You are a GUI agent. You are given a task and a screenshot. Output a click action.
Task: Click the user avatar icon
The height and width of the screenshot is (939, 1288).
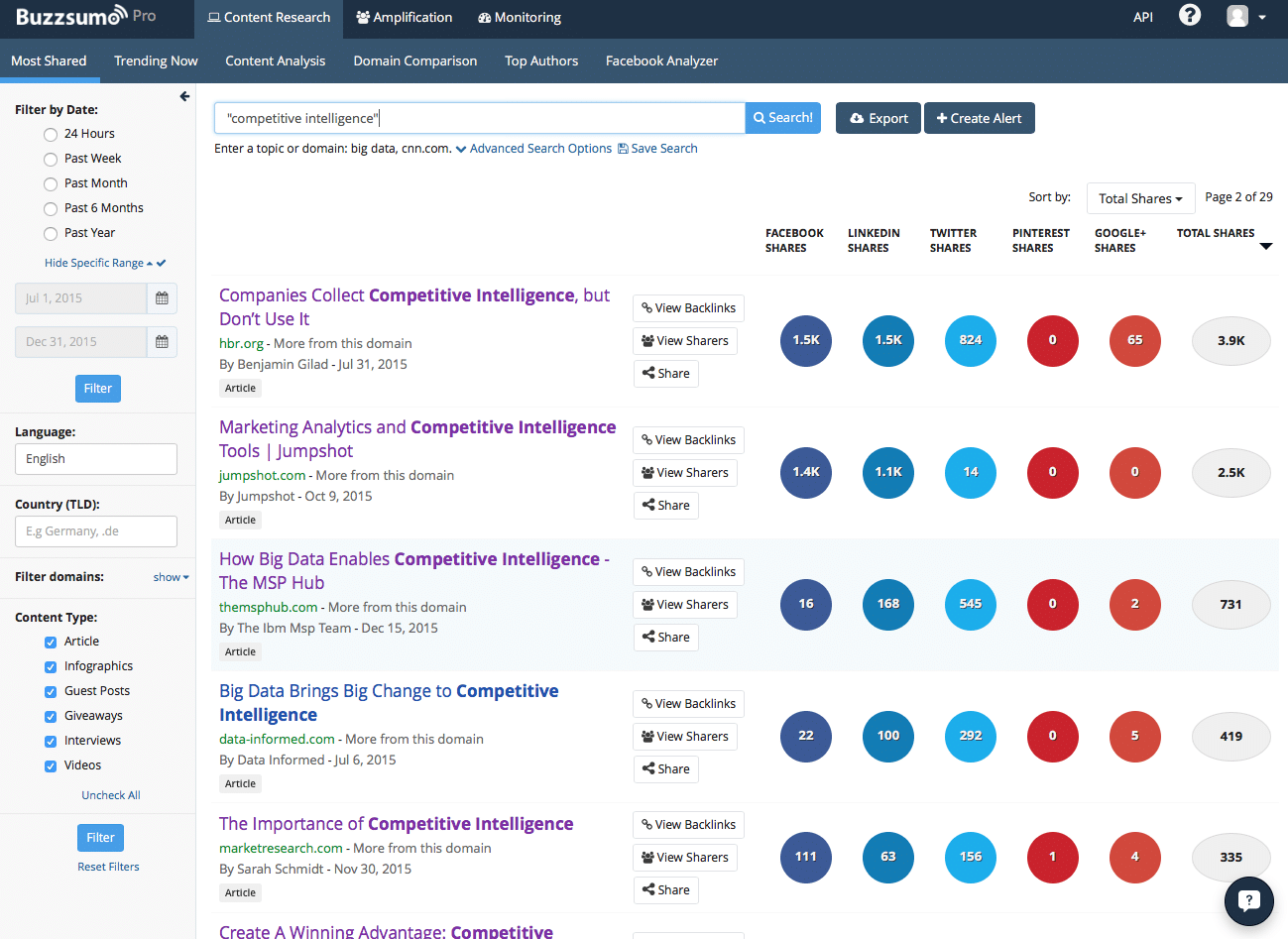click(x=1237, y=16)
